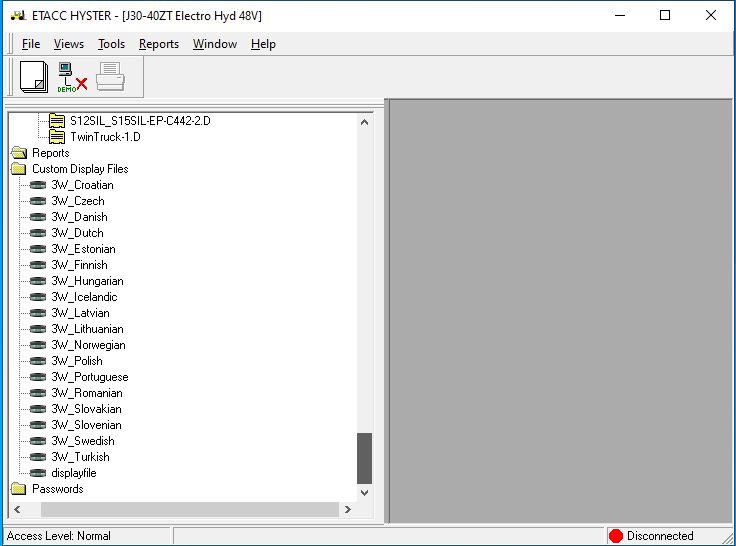The image size is (736, 546).
Task: Click the chip icon beside 3W_Finnish
Action: (38, 265)
